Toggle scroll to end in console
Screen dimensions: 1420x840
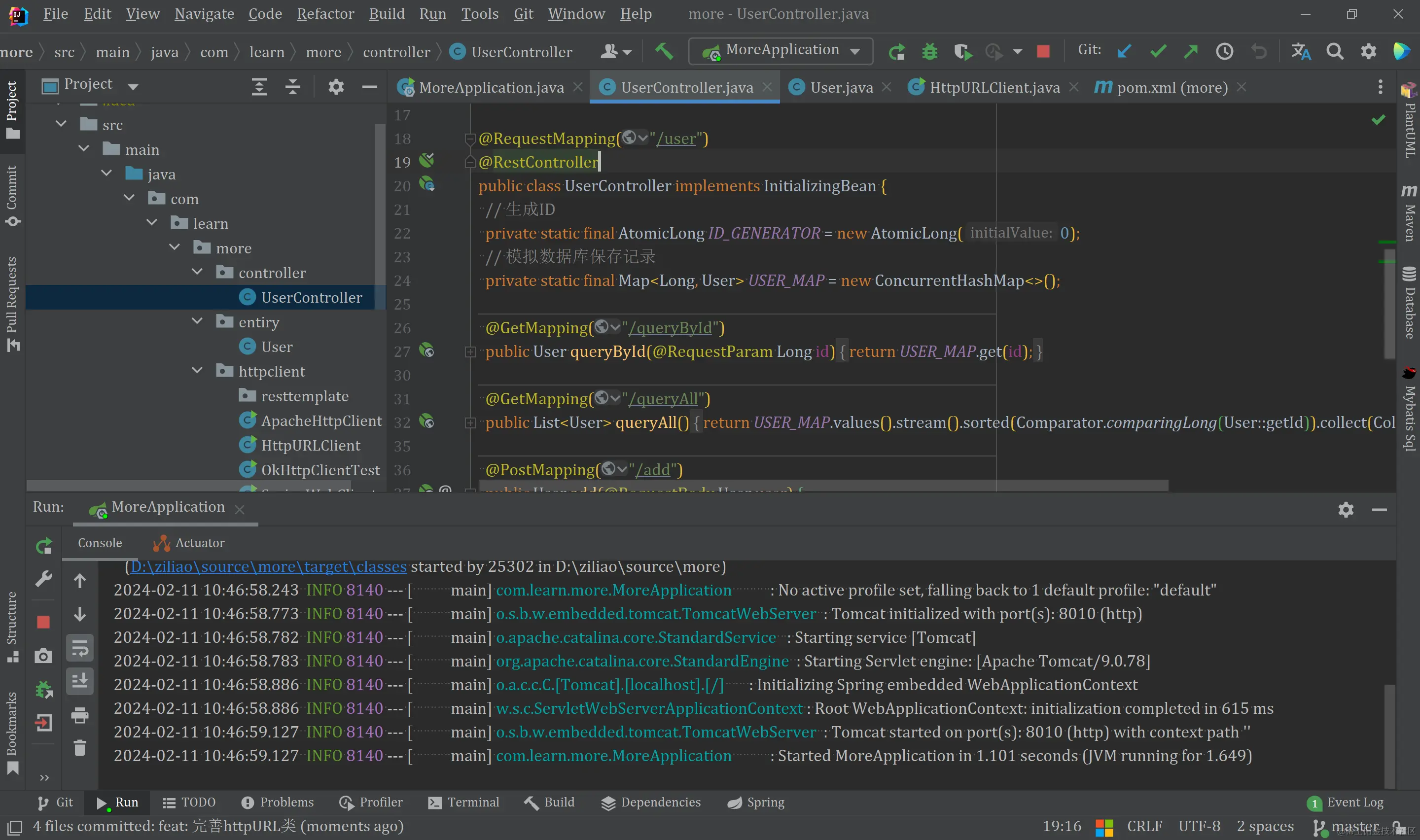80,681
